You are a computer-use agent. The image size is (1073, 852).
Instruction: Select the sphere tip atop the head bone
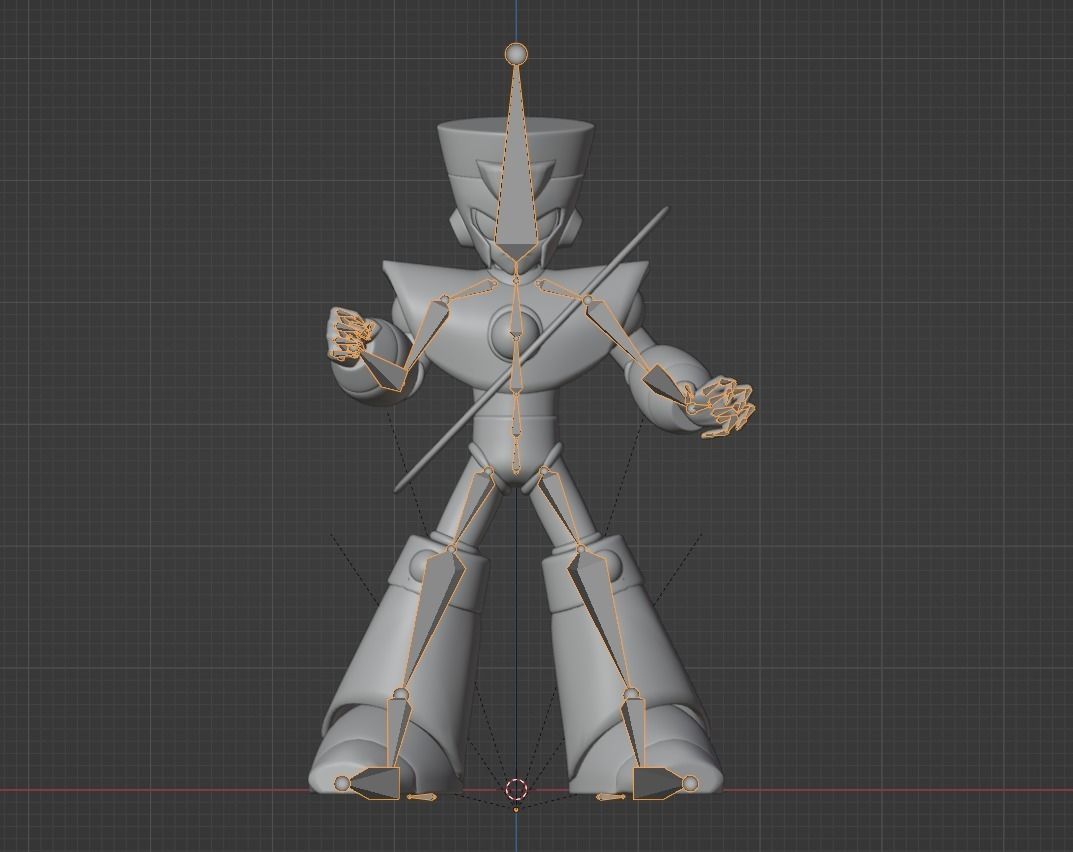pos(517,53)
